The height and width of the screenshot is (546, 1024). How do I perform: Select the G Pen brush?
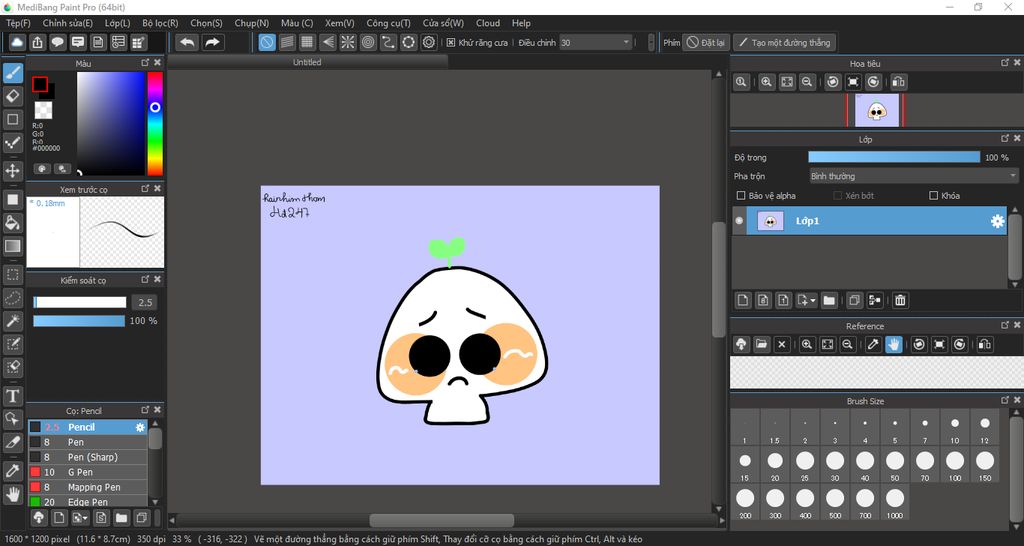[x=88, y=472]
